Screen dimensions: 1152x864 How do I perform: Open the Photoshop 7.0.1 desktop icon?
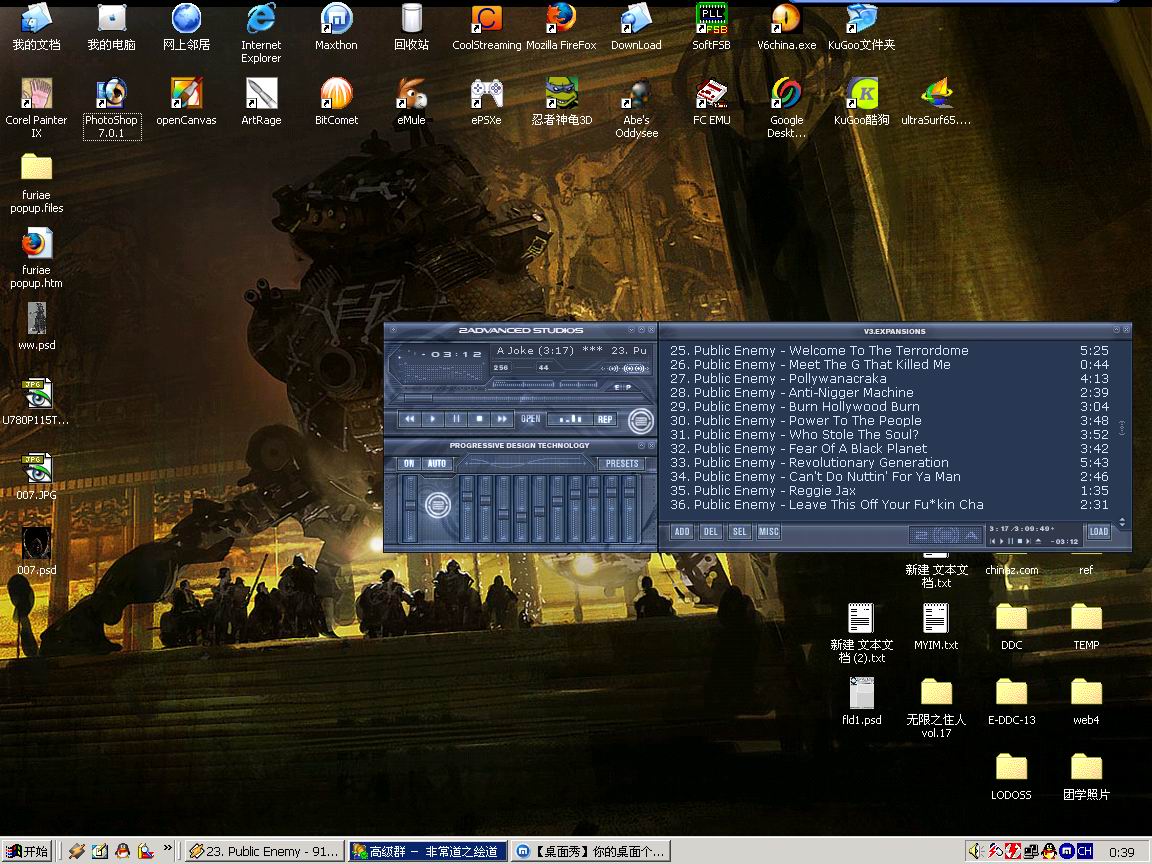(x=111, y=107)
